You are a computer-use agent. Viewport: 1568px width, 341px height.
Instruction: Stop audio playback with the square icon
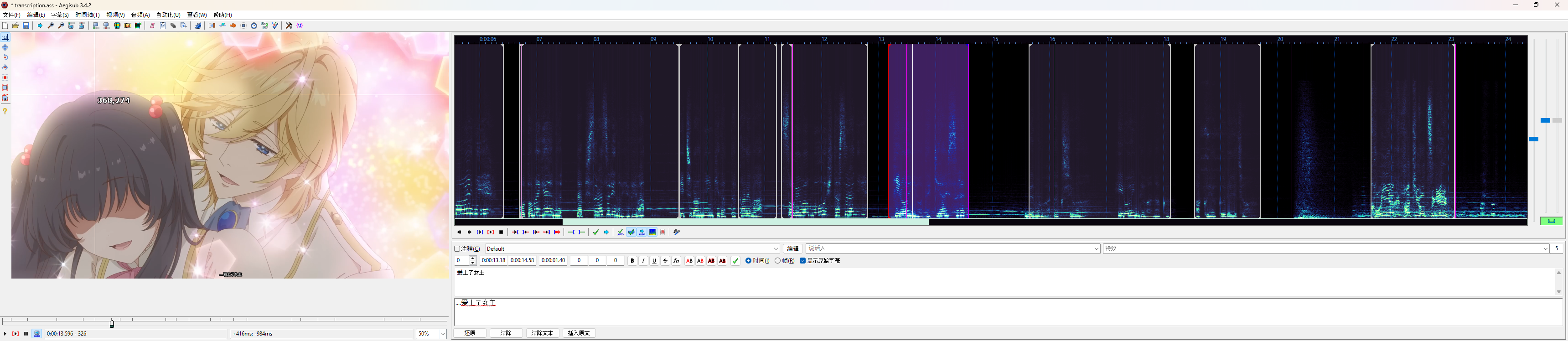[502, 232]
